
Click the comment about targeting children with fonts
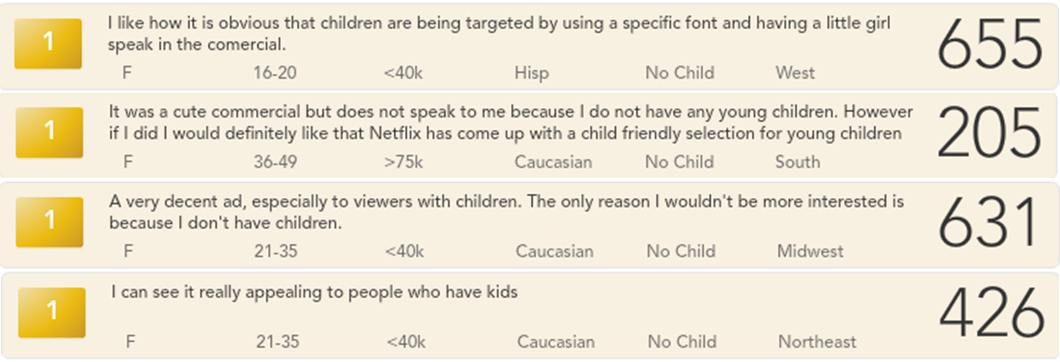pyautogui.click(x=499, y=34)
